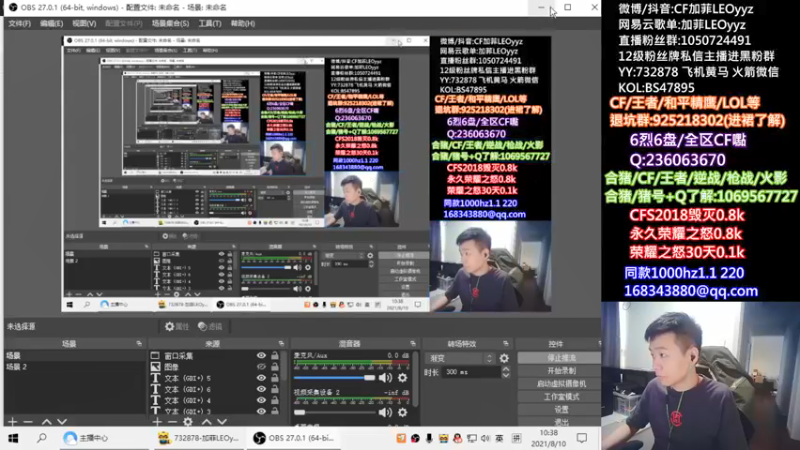Increase transition duration with up stepper
Image resolution: width=800 pixels, height=450 pixels.
pos(506,369)
